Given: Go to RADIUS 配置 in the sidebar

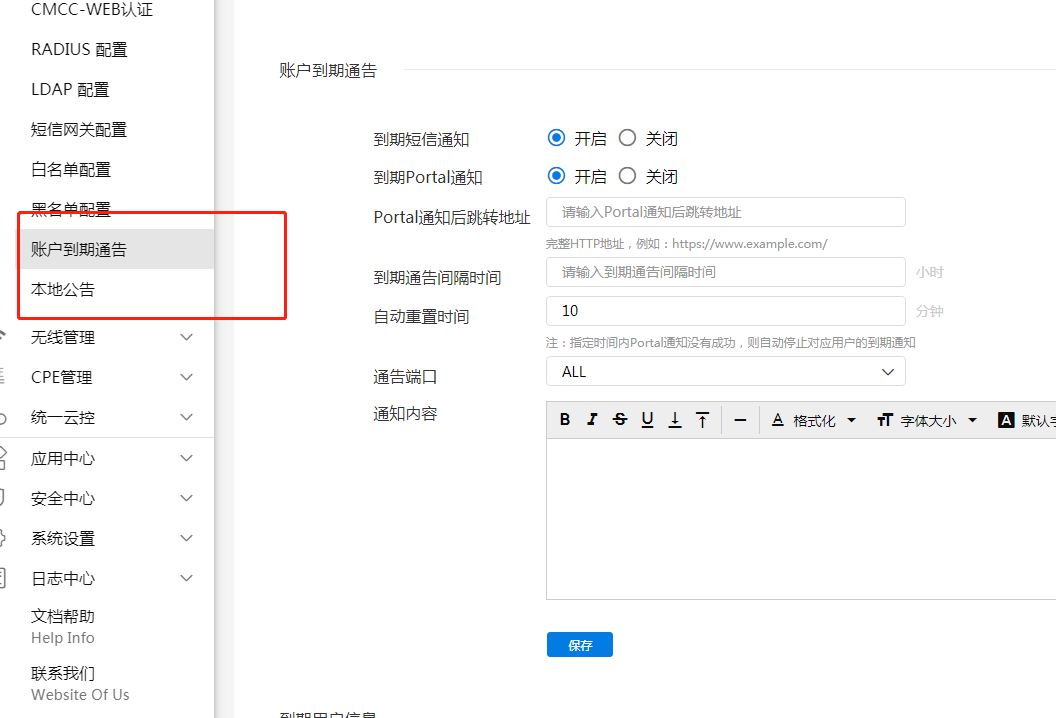Looking at the screenshot, I should coord(79,50).
